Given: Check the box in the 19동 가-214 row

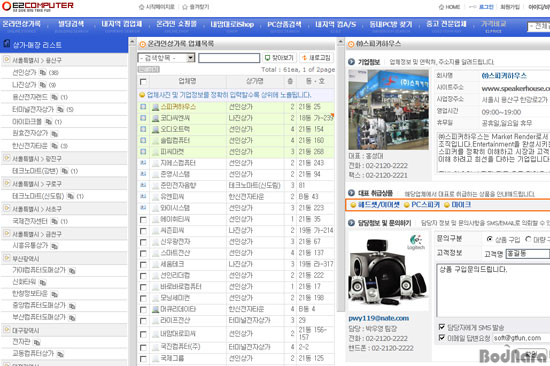Looking at the screenshot, I should [143, 231].
